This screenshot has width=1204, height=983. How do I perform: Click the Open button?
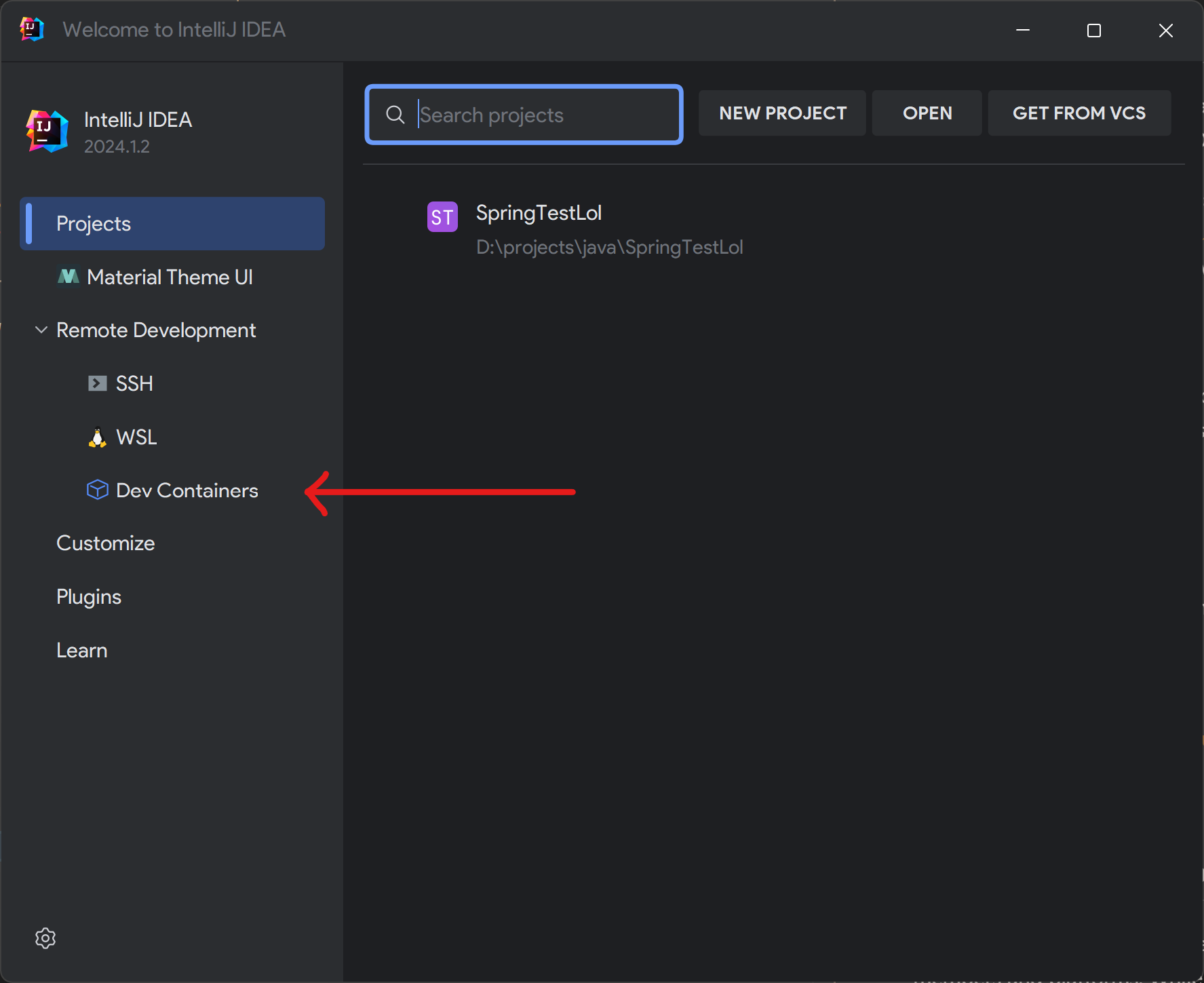coord(927,113)
